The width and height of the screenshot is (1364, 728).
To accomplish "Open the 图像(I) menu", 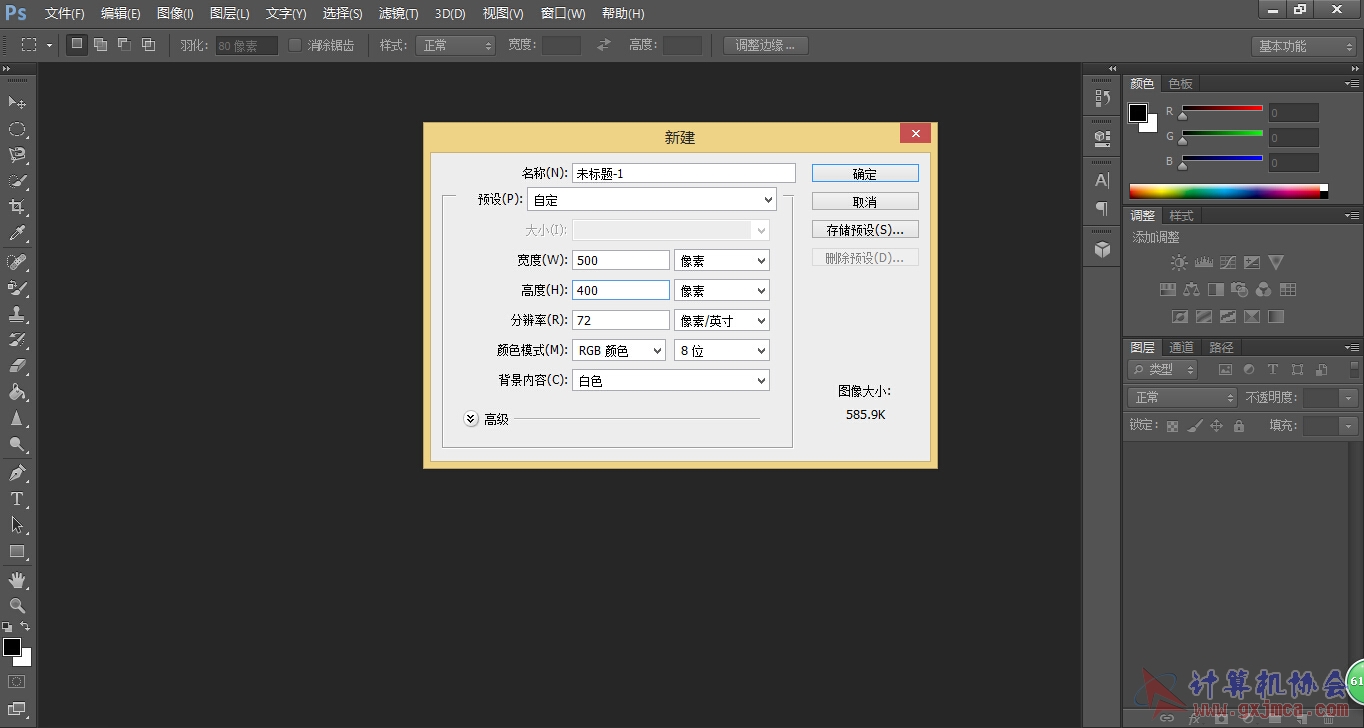I will point(175,14).
